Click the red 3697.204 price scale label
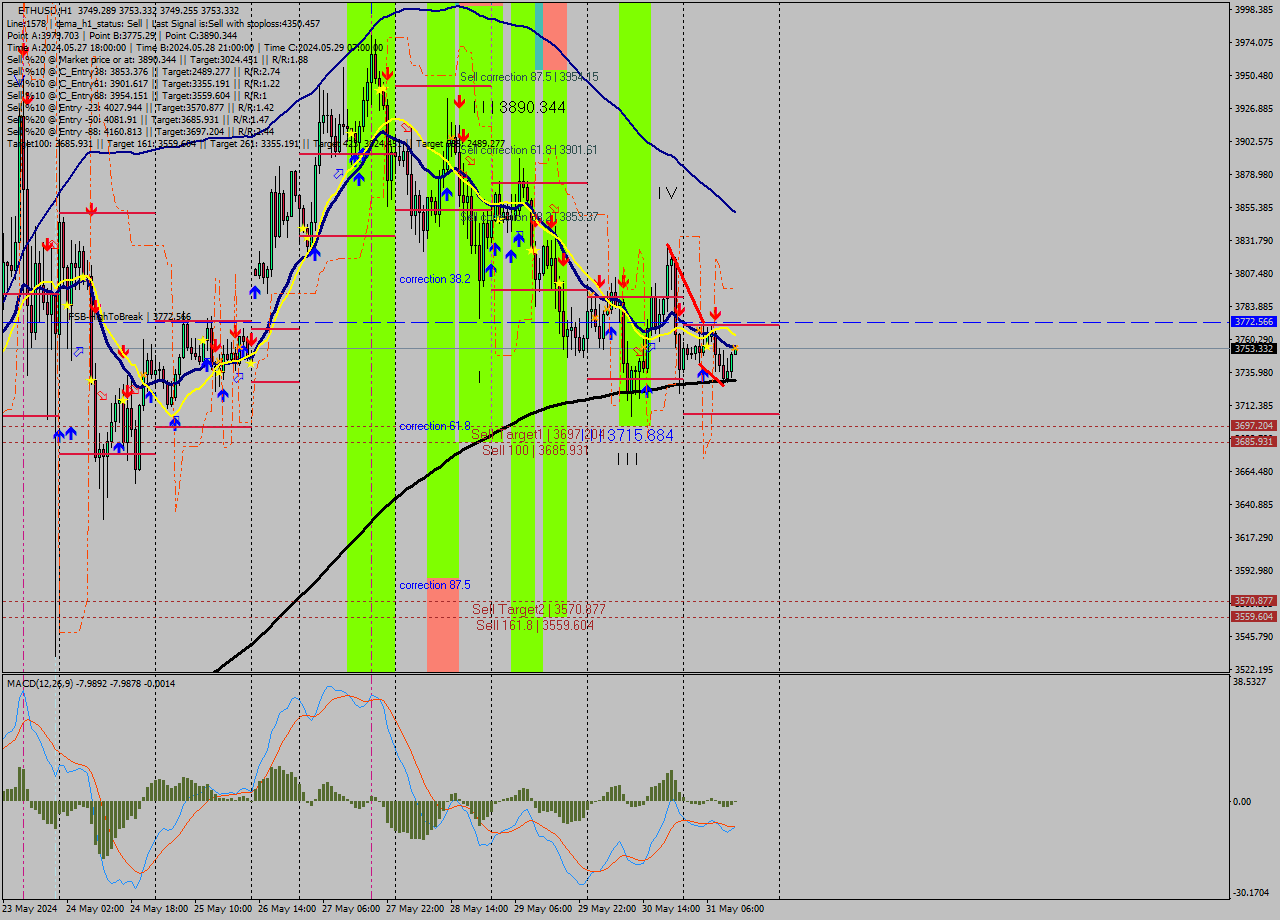Viewport: 1280px width, 920px height. coord(1251,426)
